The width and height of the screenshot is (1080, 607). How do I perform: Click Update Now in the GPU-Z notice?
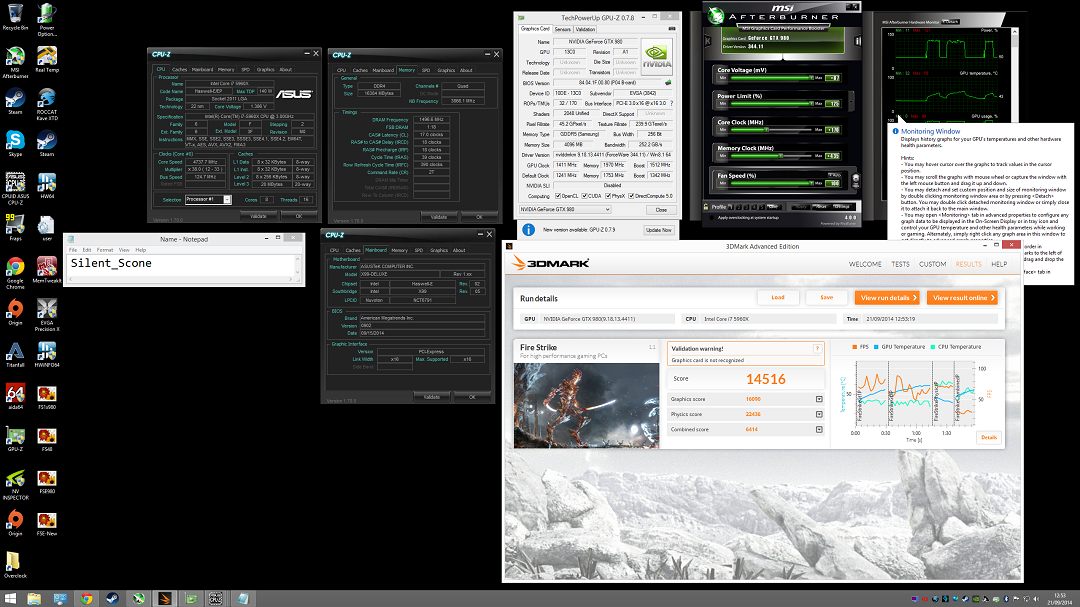(x=659, y=230)
